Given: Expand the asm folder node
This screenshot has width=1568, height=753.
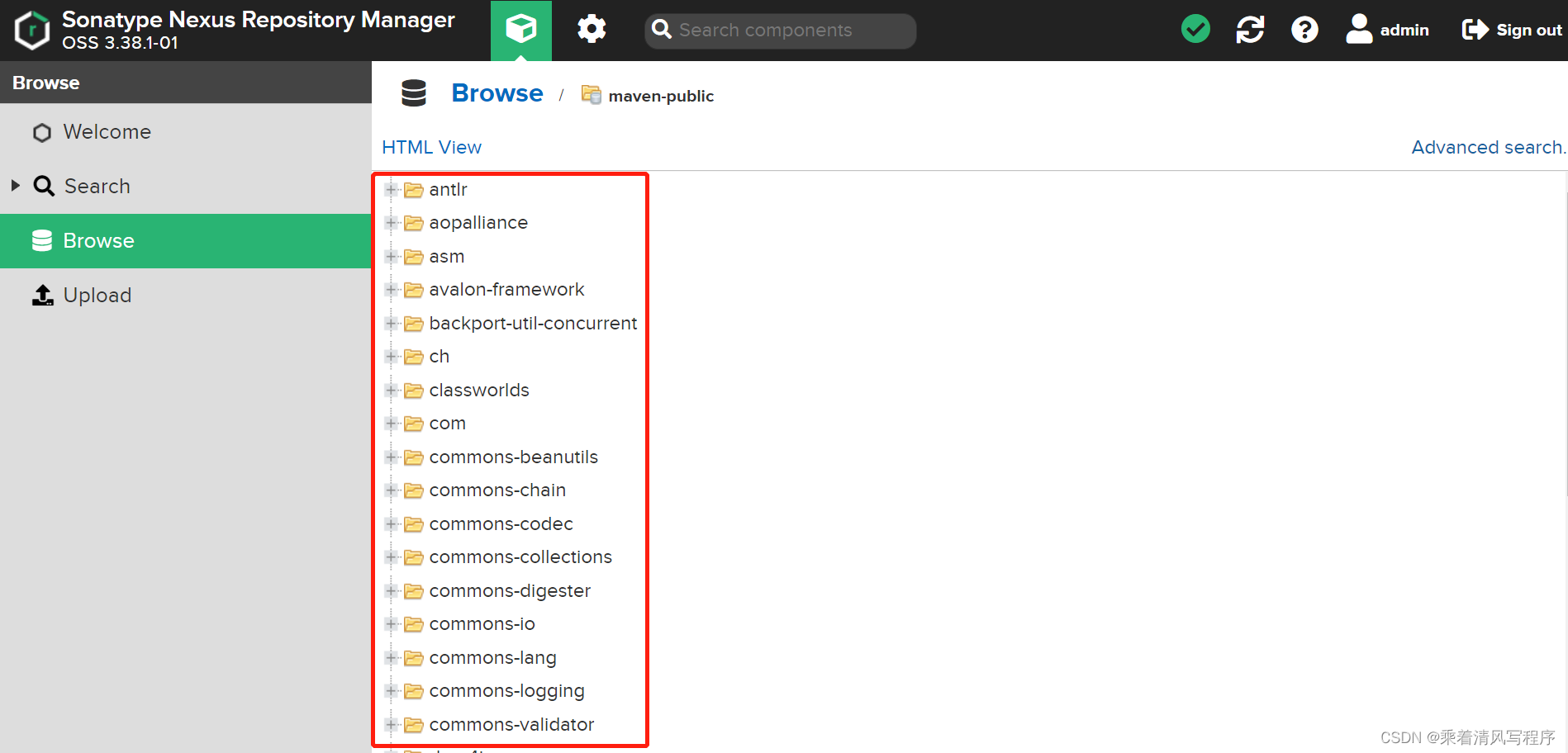Looking at the screenshot, I should click(392, 257).
